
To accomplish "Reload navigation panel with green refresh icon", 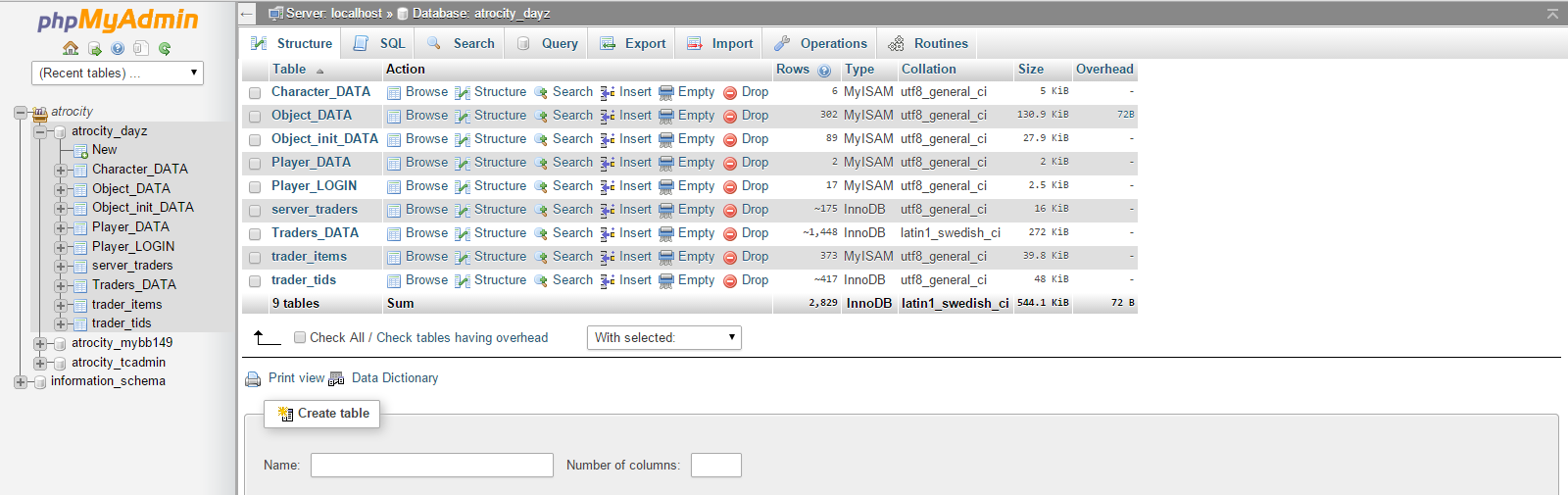I will pos(165,48).
